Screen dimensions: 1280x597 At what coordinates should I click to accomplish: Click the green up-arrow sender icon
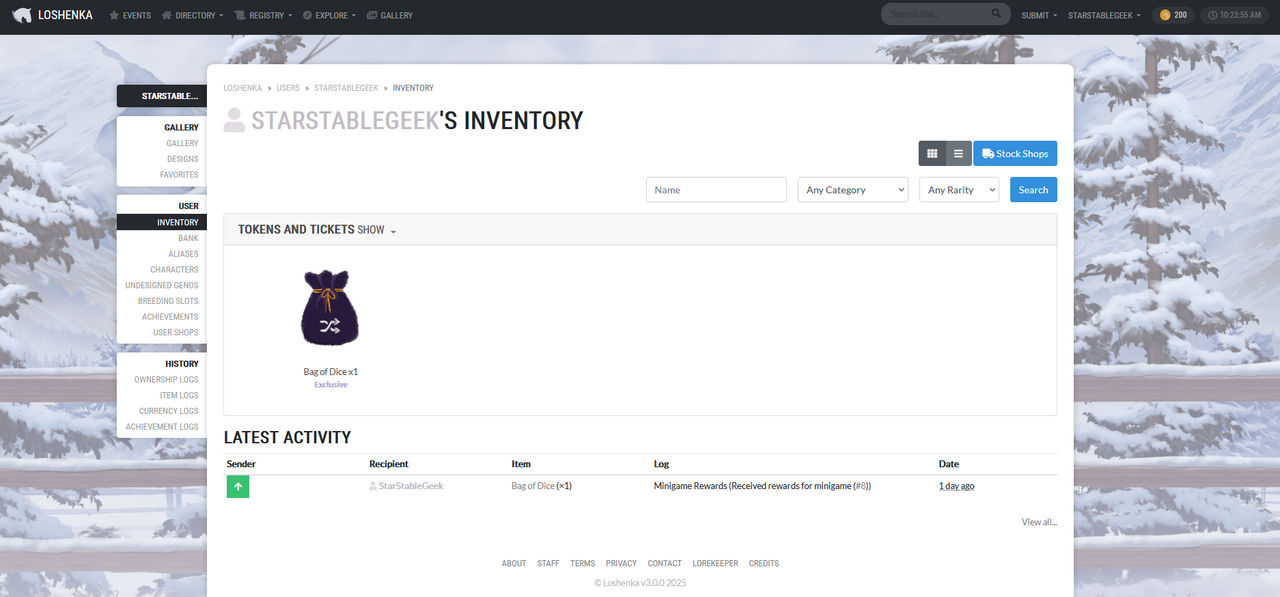(x=238, y=487)
